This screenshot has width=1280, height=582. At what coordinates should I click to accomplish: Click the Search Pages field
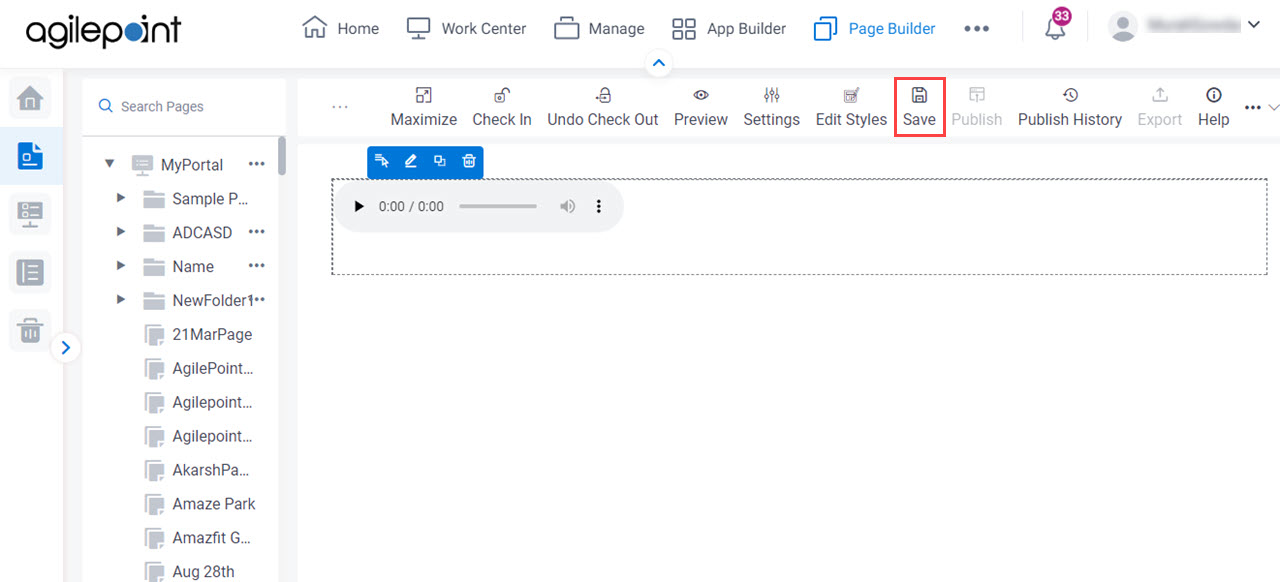point(184,106)
